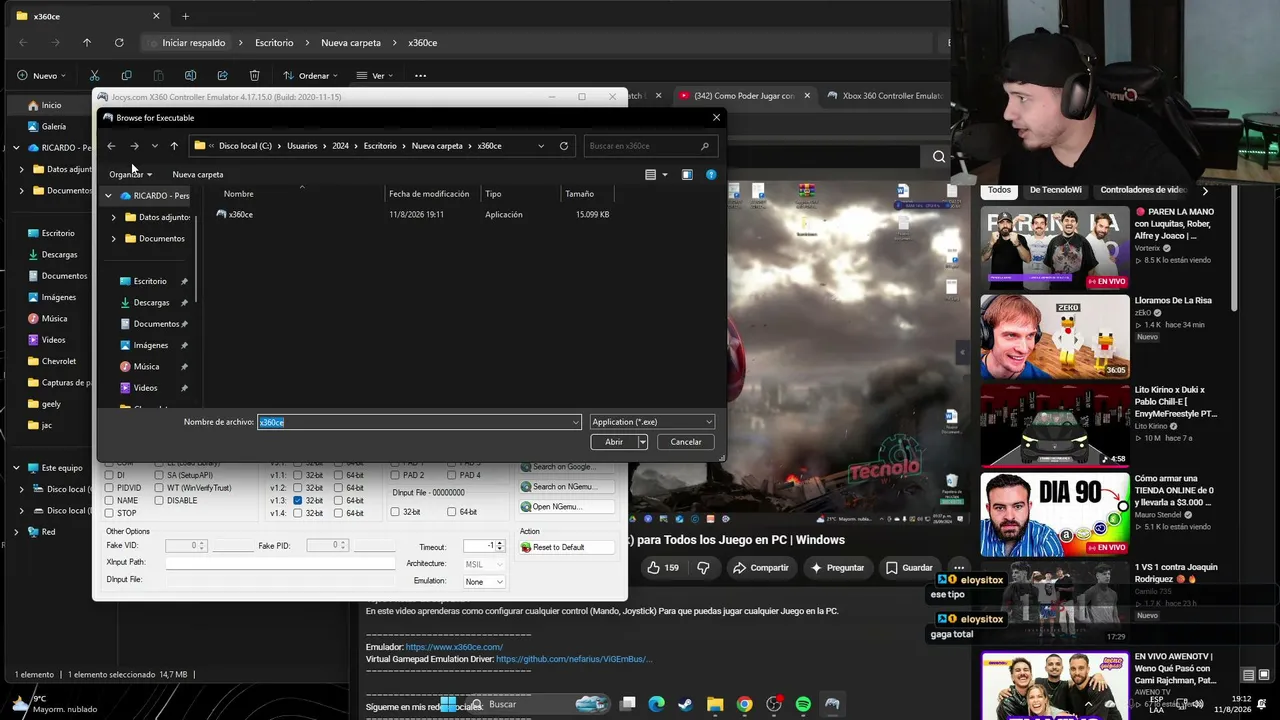
Task: Go up one level in Browse dialog
Action: point(174,146)
